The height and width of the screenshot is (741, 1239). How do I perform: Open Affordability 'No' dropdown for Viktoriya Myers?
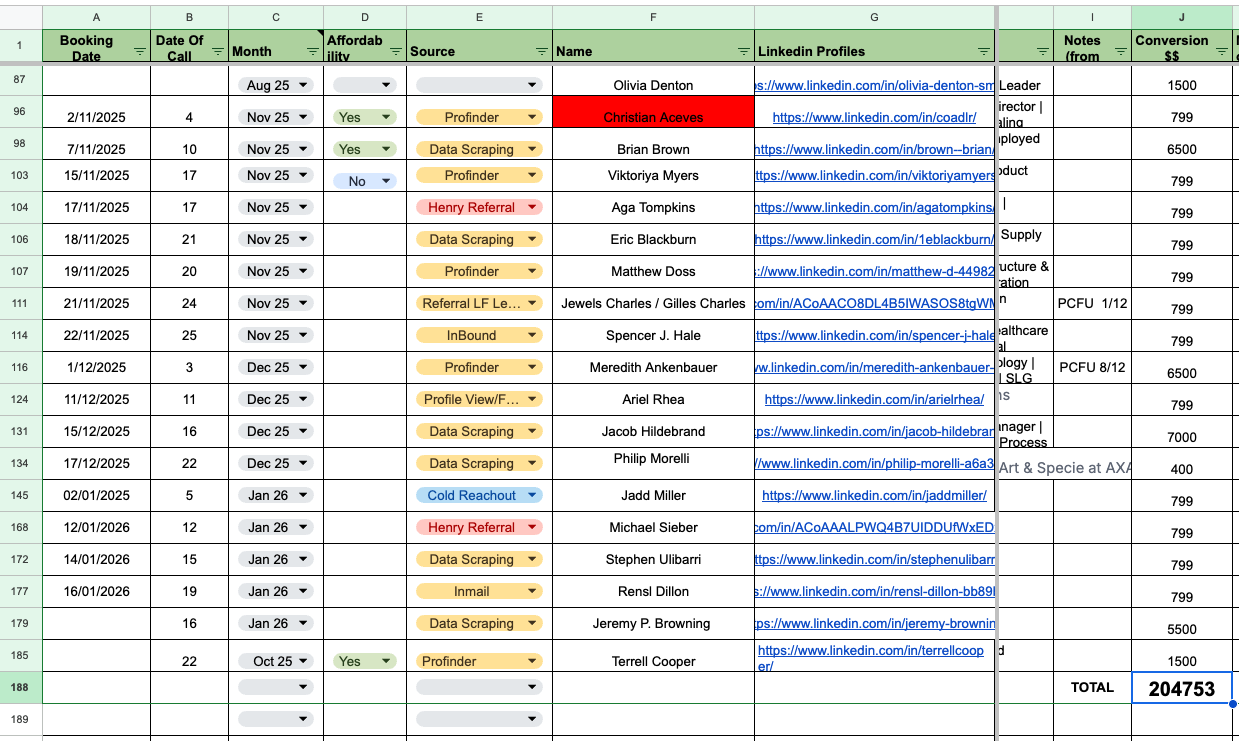365,181
